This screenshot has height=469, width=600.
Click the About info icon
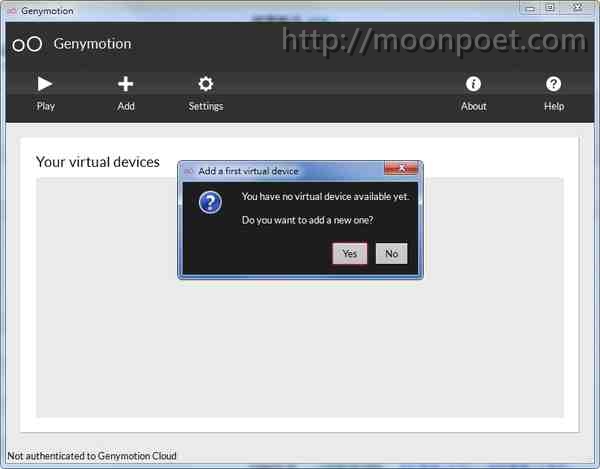tap(474, 84)
